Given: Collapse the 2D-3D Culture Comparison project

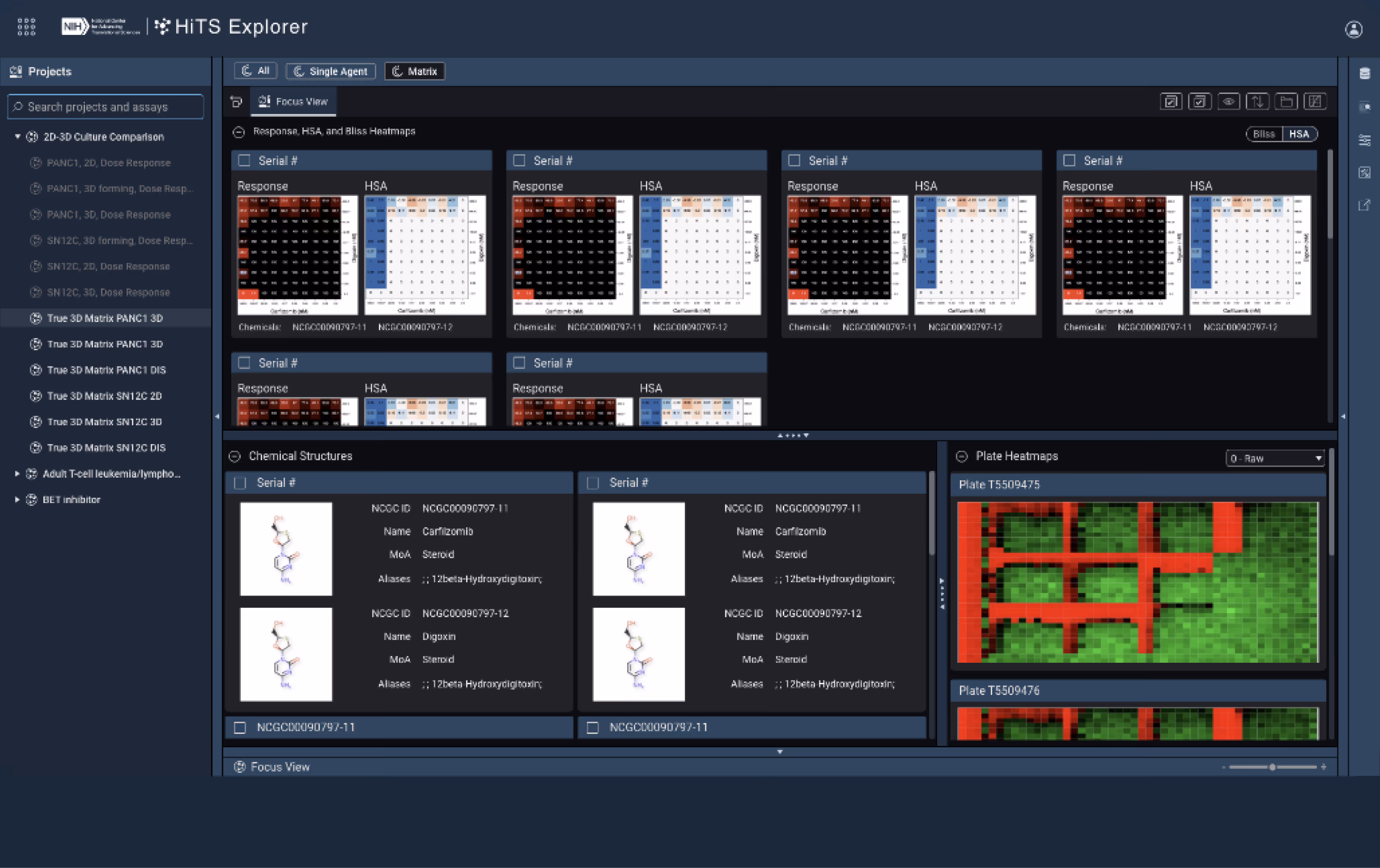Looking at the screenshot, I should (18, 136).
